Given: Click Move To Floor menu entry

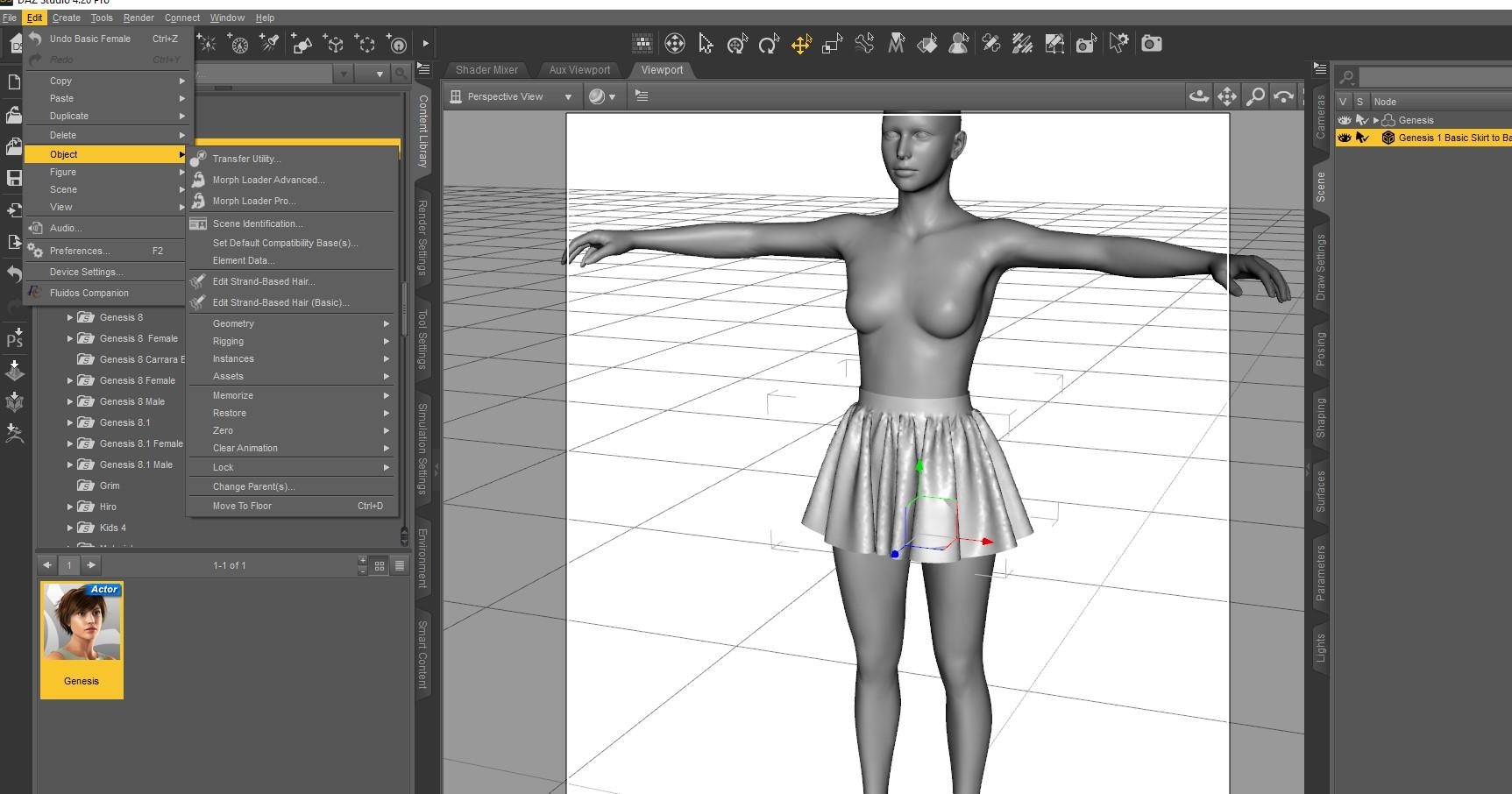Looking at the screenshot, I should 242,506.
